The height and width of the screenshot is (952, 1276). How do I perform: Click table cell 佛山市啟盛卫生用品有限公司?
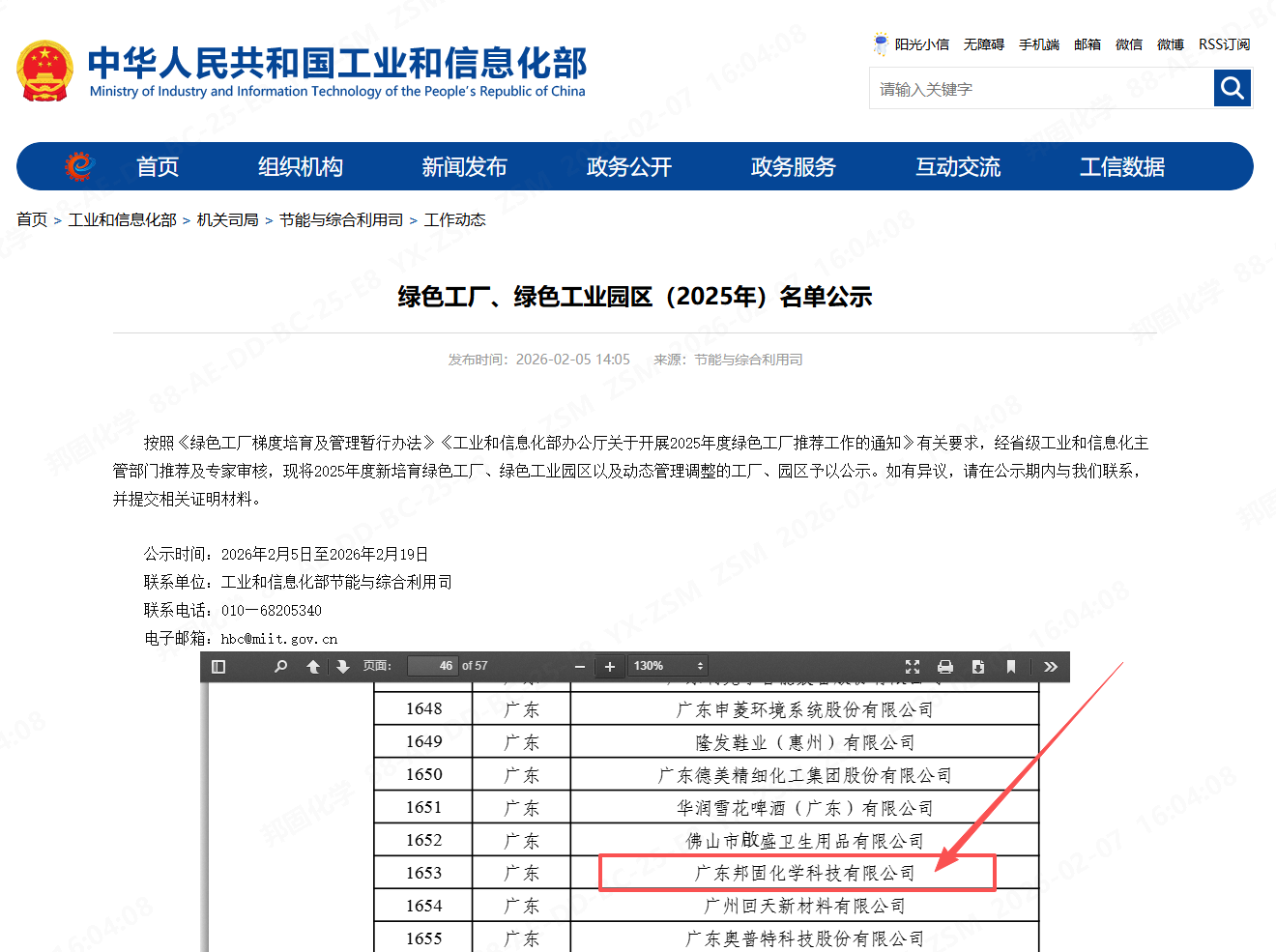[x=805, y=842]
